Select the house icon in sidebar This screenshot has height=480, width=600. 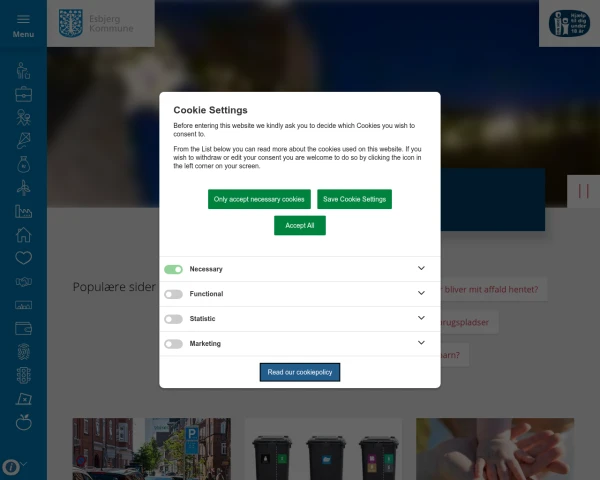pos(23,235)
